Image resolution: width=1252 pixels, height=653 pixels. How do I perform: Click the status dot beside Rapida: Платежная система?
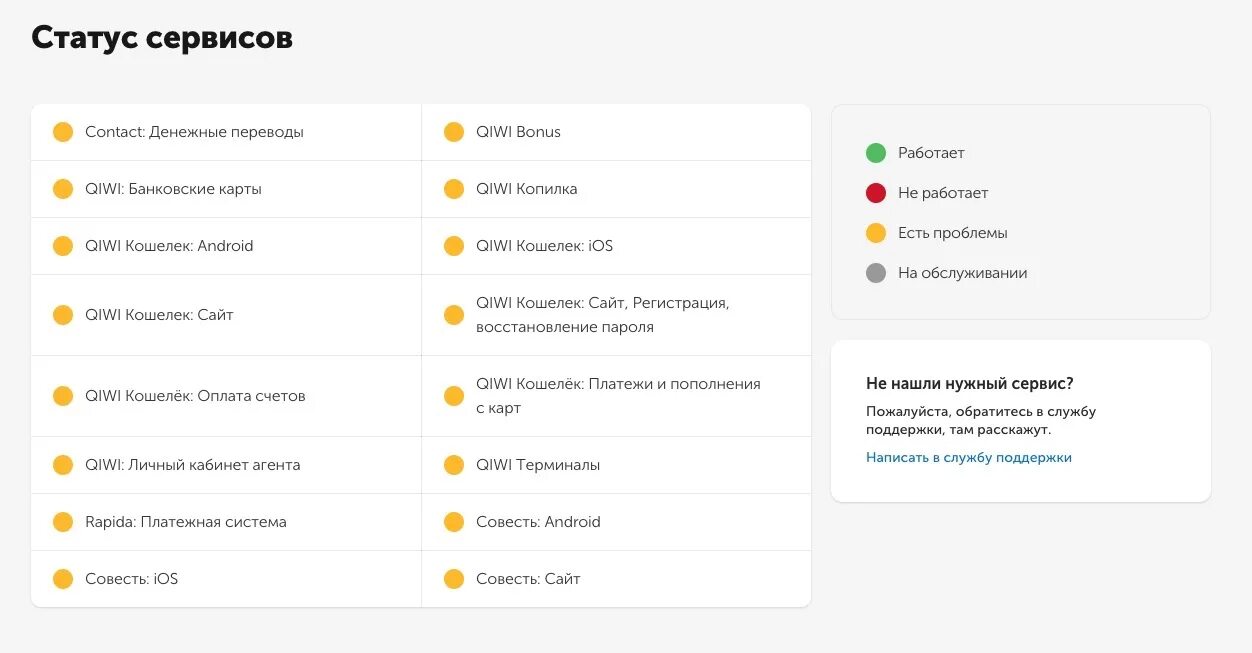tap(63, 522)
